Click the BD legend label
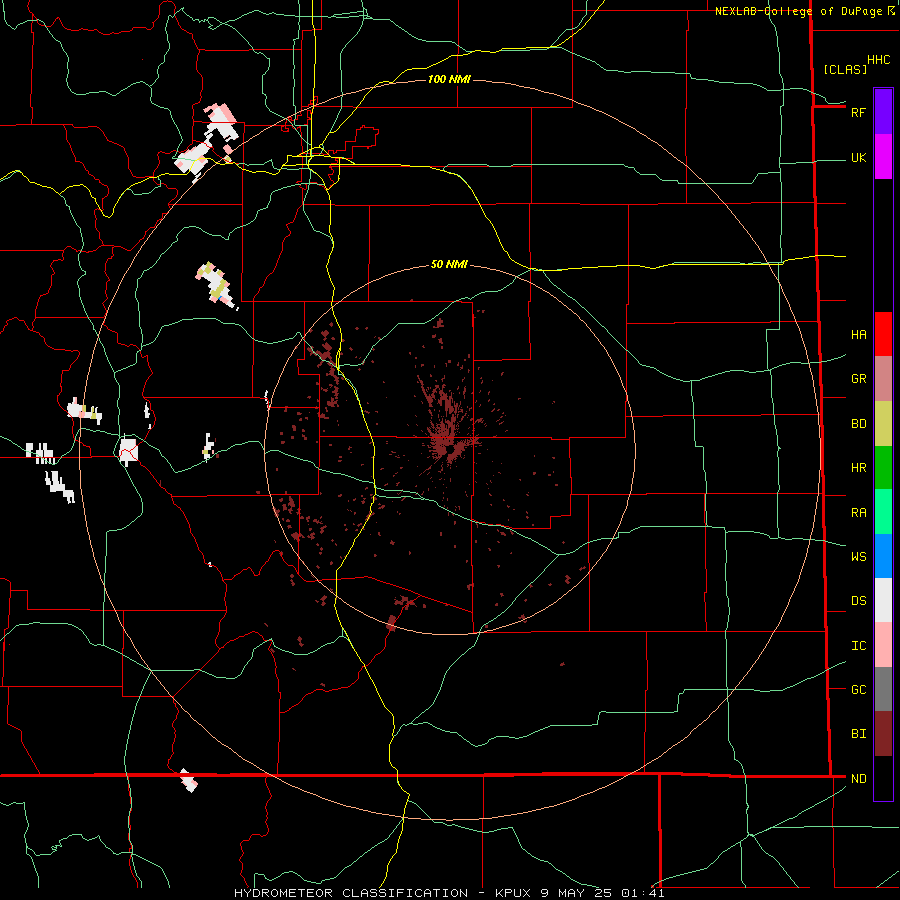 tap(858, 424)
